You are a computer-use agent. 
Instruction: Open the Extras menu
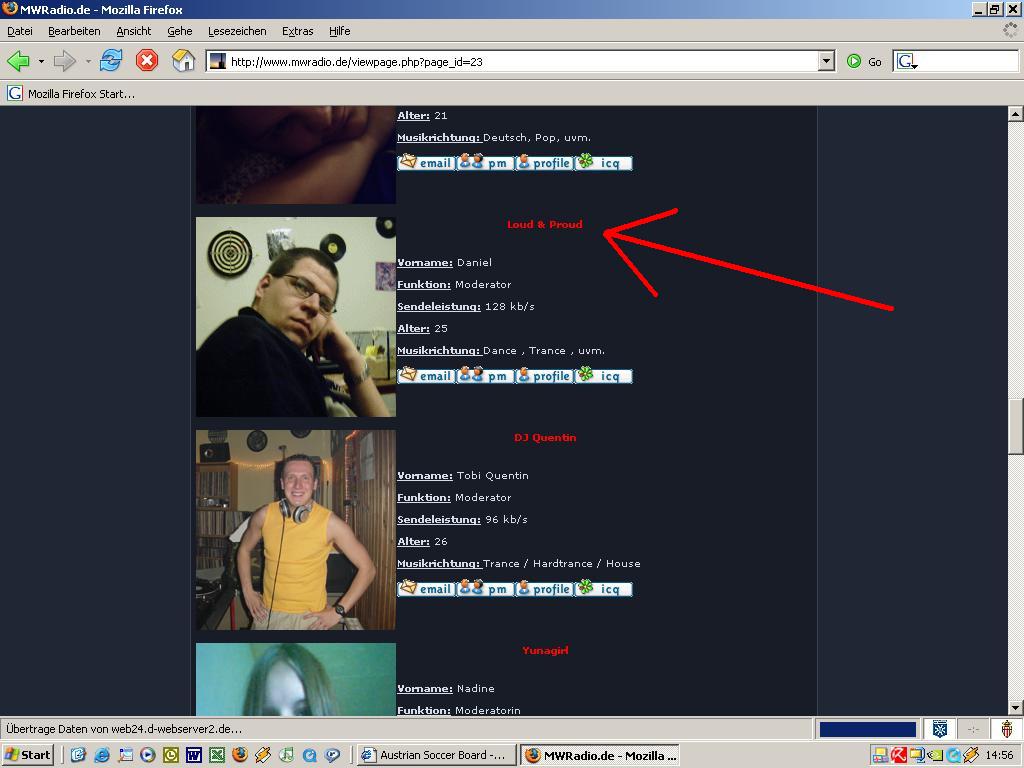click(x=298, y=31)
